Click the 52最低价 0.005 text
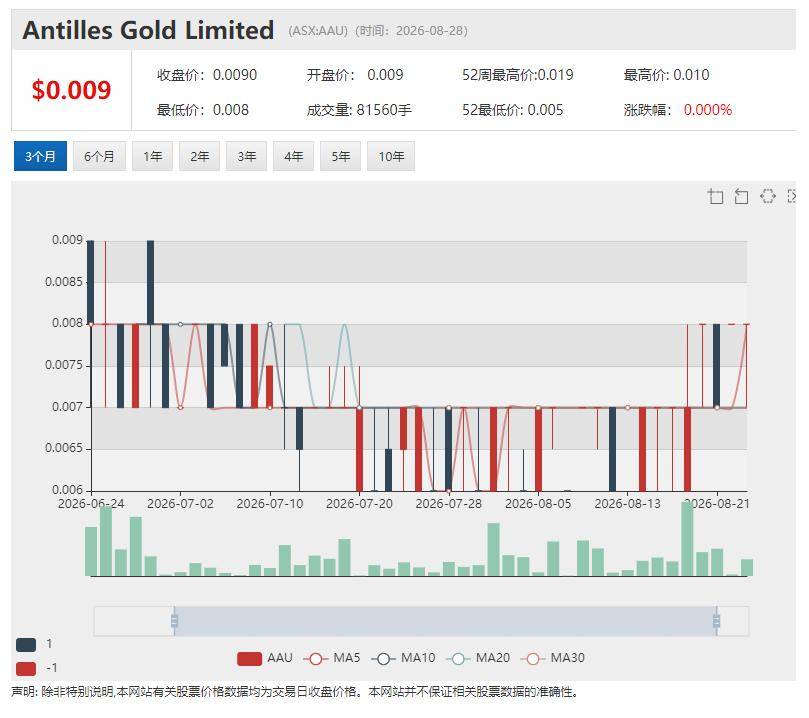 coord(512,110)
